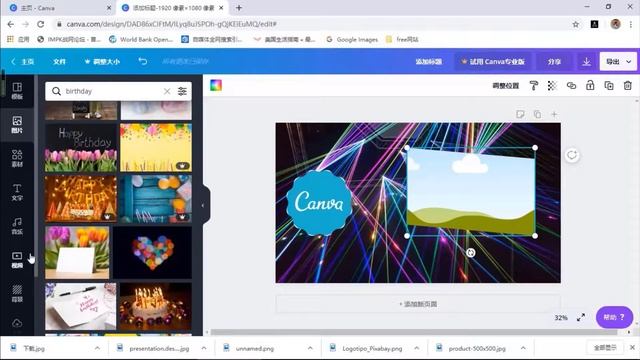Open the Text (文字) sidebar panel
This screenshot has width=640, height=360.
(17, 192)
